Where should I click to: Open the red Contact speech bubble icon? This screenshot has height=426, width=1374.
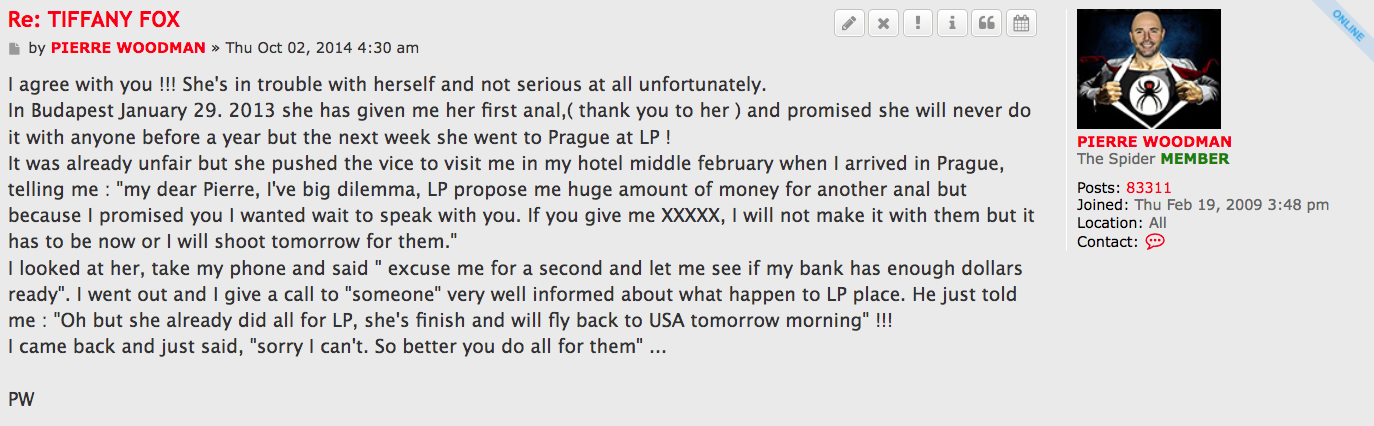pyautogui.click(x=1155, y=242)
